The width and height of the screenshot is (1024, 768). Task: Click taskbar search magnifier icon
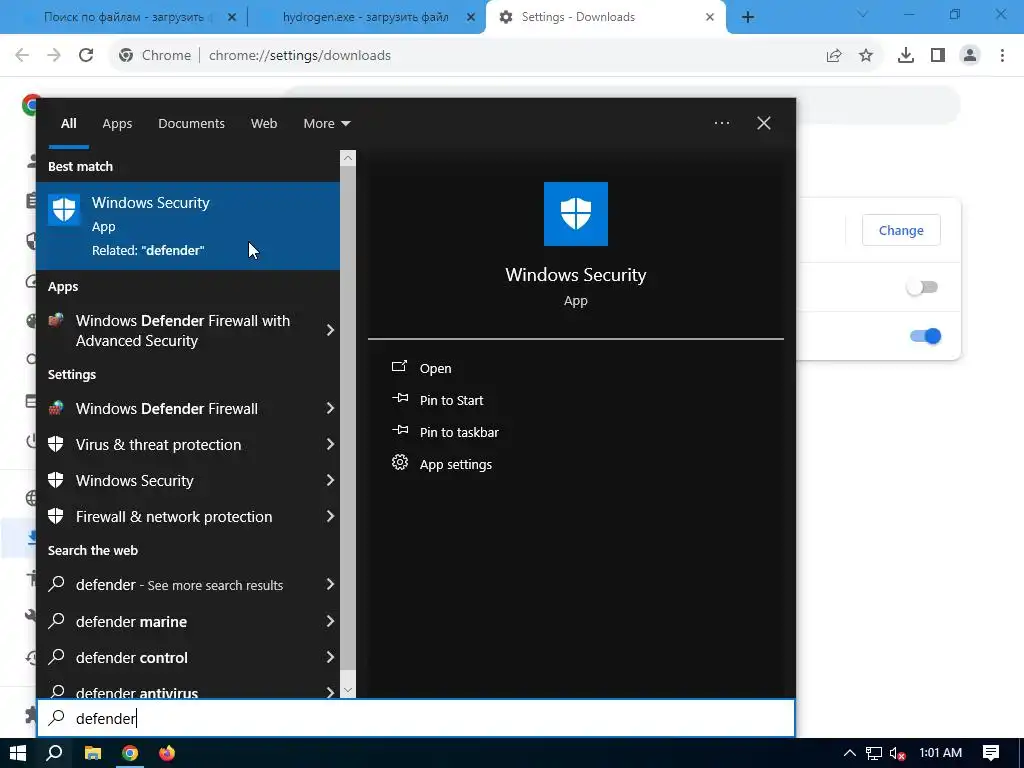tap(55, 753)
